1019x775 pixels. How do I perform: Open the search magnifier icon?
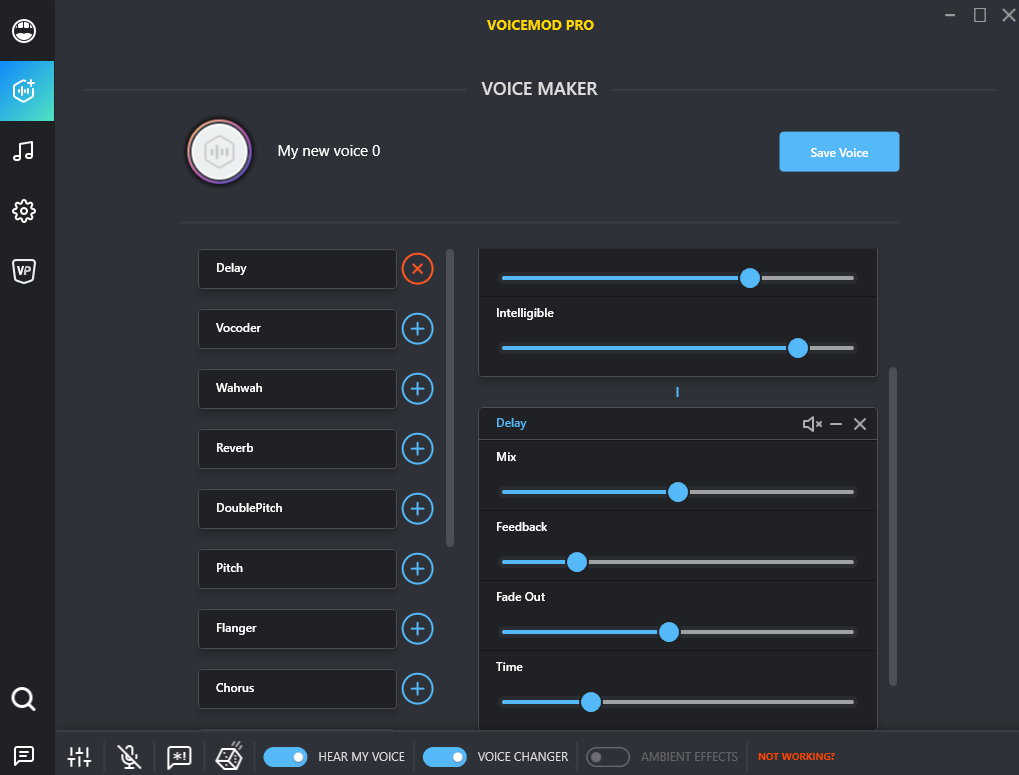[23, 699]
